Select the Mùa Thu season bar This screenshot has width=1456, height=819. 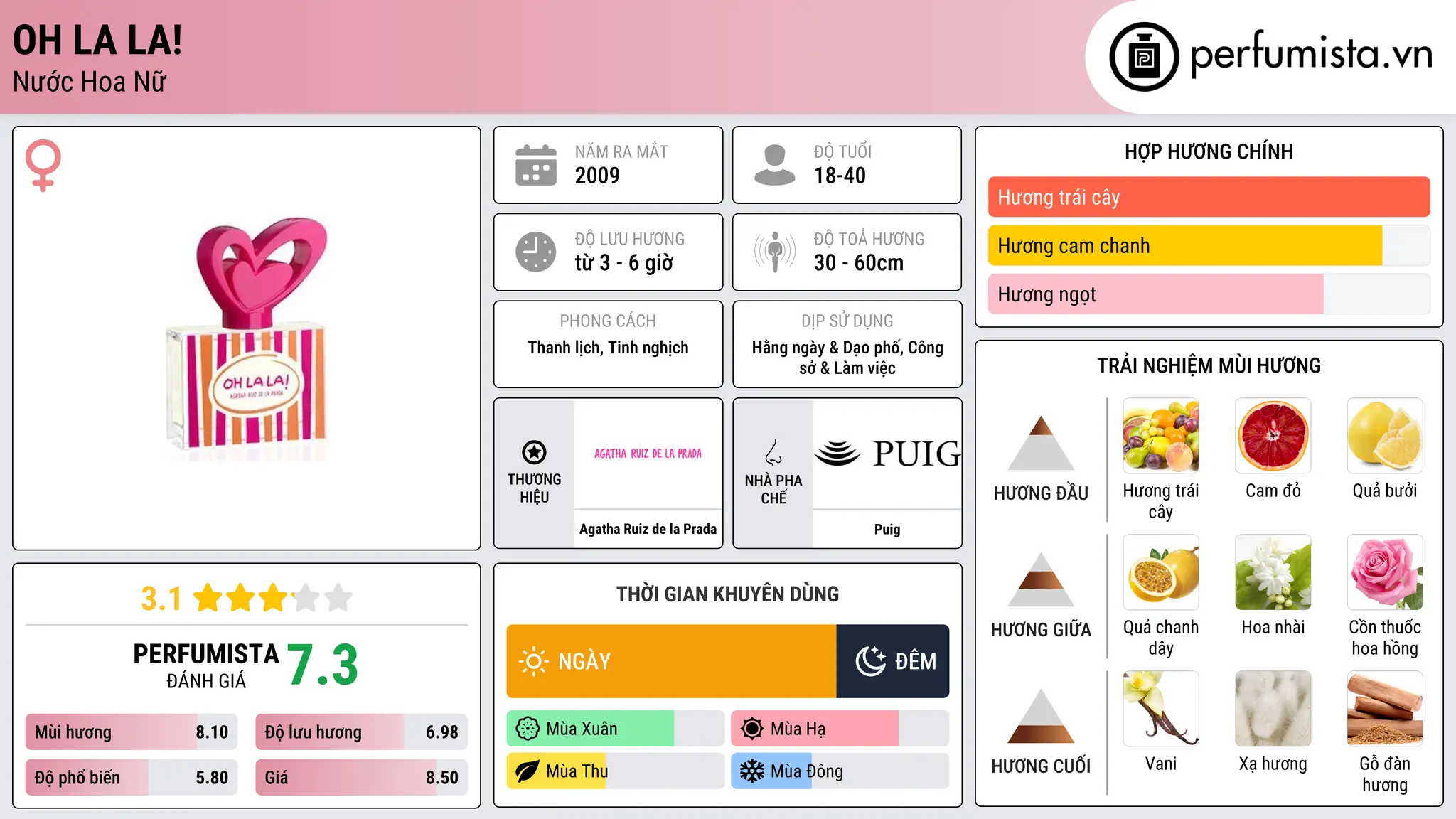(615, 771)
